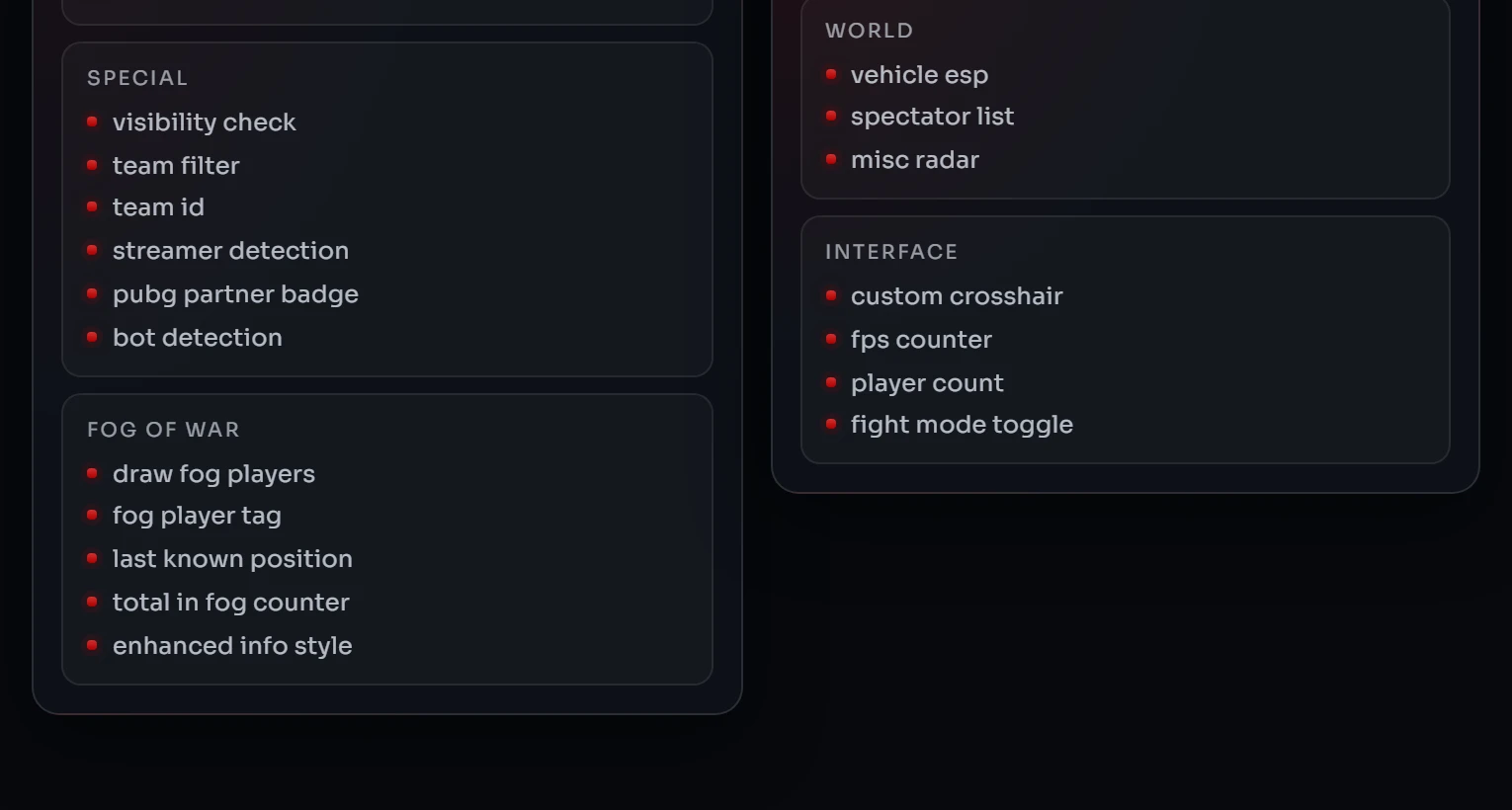
Task: Choose total in fog counter
Action: click(230, 603)
